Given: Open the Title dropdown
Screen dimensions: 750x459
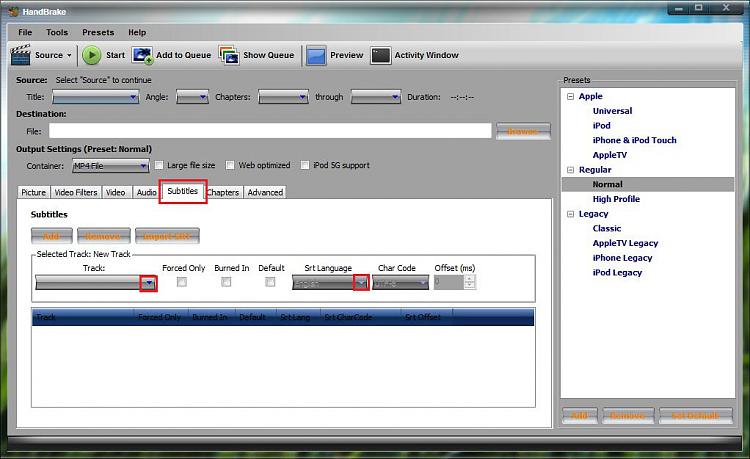Looking at the screenshot, I should (96, 97).
